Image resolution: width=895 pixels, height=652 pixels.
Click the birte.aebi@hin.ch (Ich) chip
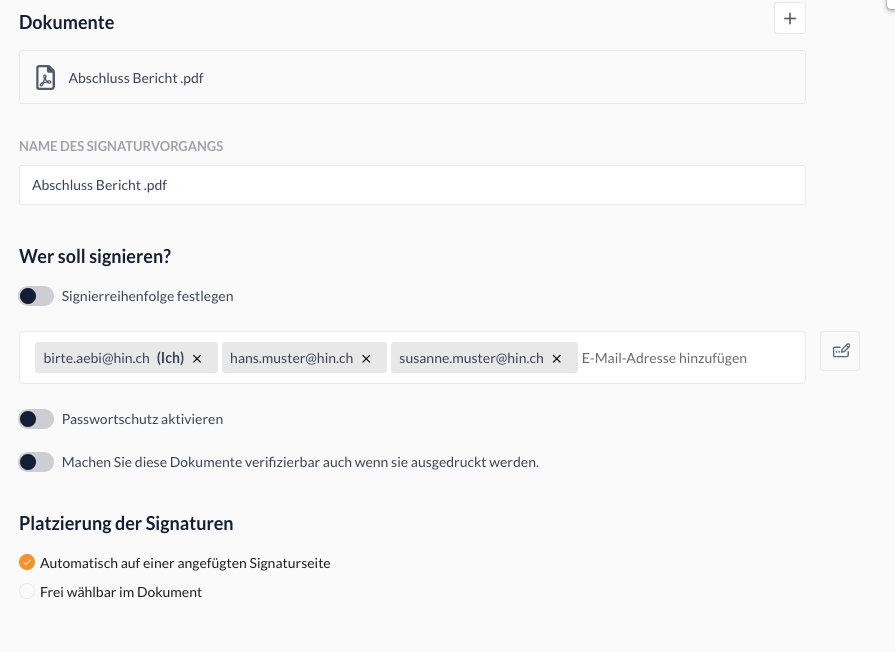(x=126, y=357)
